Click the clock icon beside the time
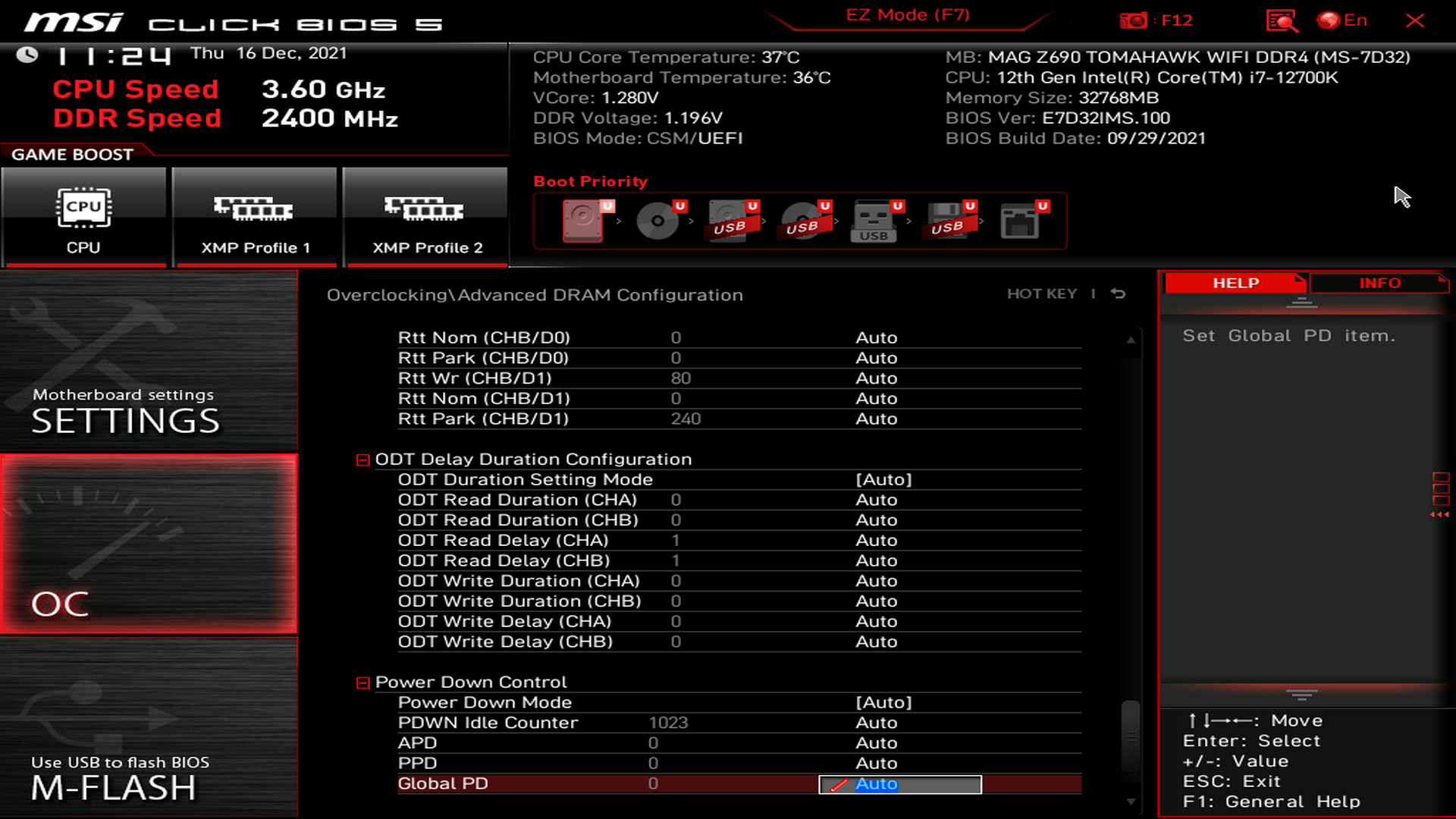 (x=27, y=55)
